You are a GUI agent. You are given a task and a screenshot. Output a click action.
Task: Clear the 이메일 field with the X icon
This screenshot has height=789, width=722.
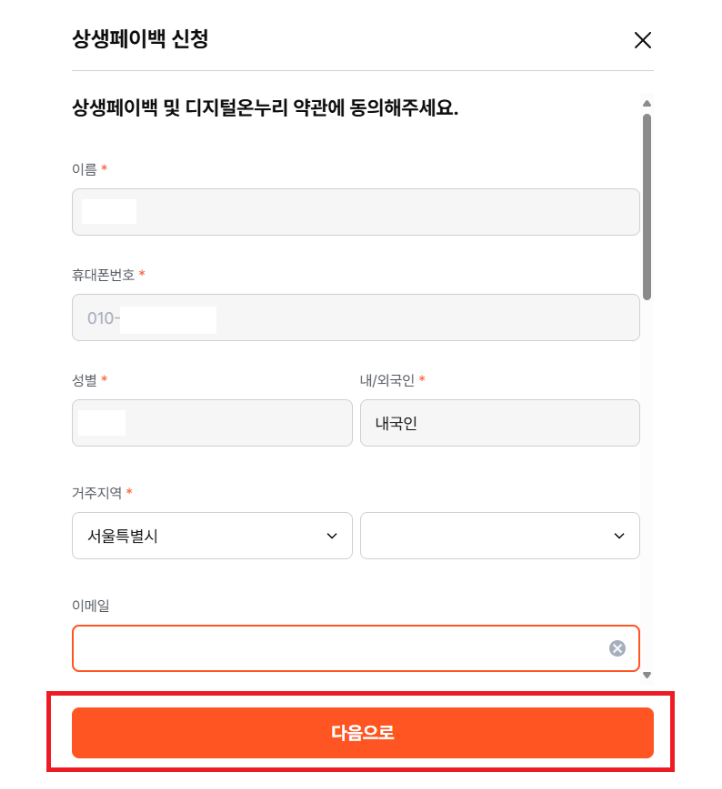coord(617,648)
